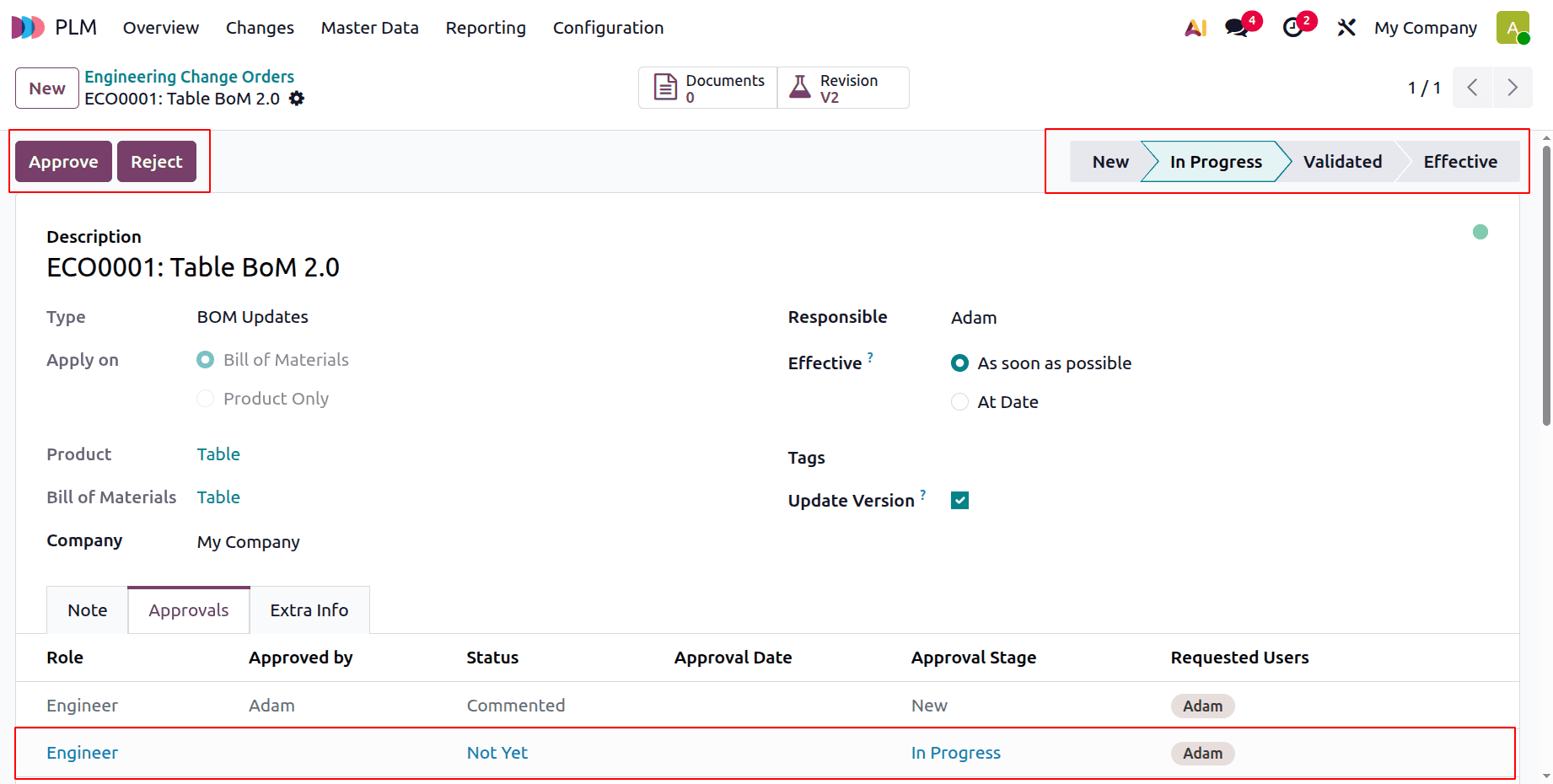Open Engineering Change Orders breadcrumb
The image size is (1553, 784).
[189, 77]
